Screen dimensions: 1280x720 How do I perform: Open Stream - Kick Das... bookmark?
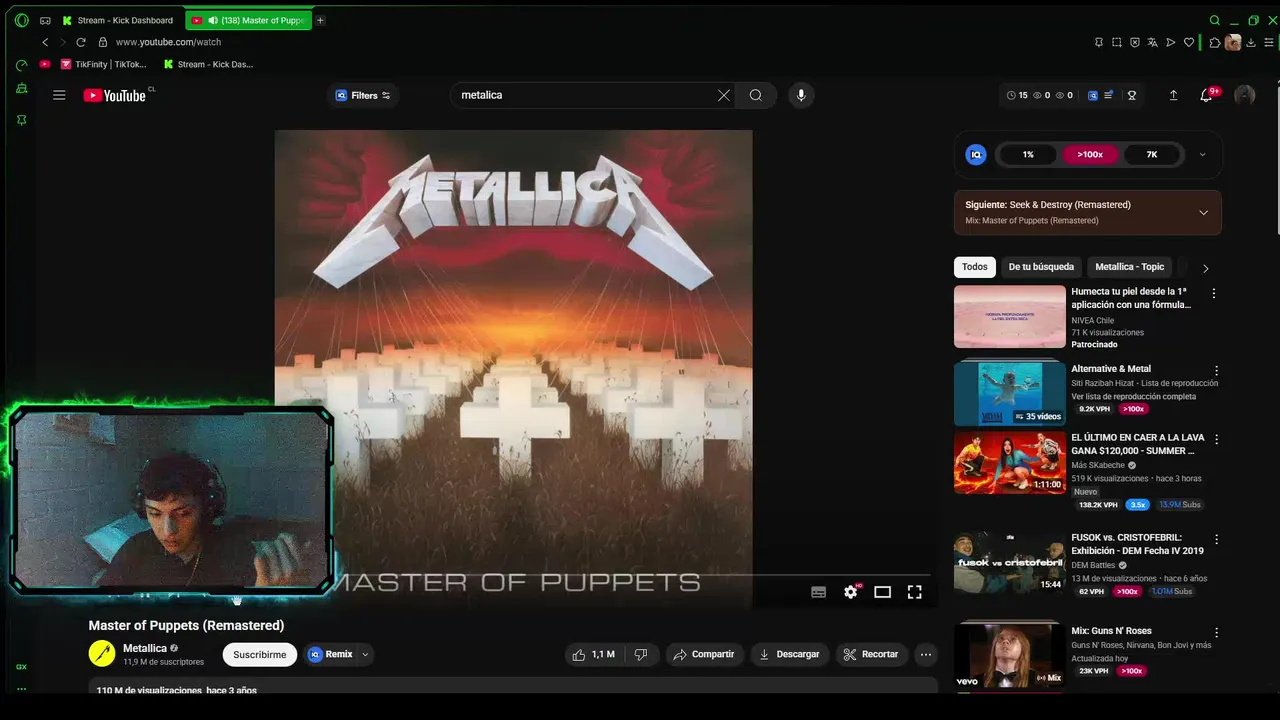click(x=208, y=64)
